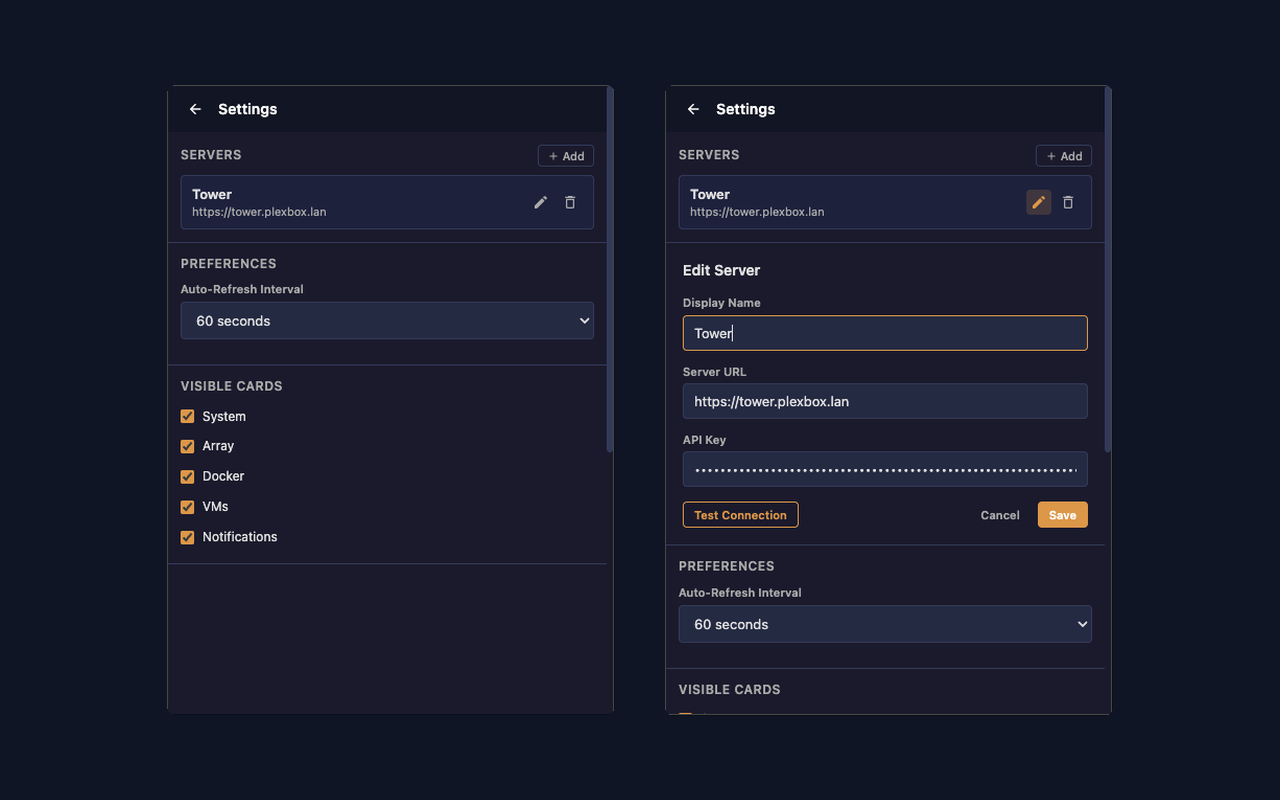Cancel editing the server

coord(999,514)
